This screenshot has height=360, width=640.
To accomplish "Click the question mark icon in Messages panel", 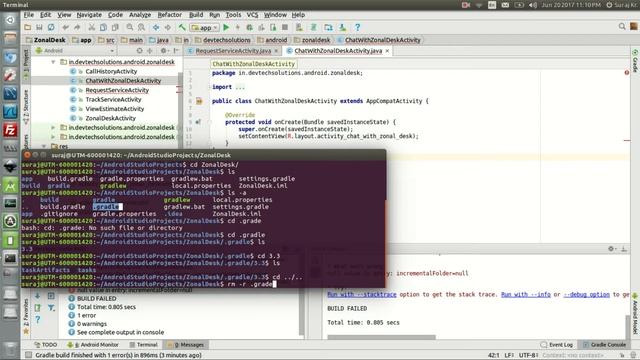I will pos(38,320).
